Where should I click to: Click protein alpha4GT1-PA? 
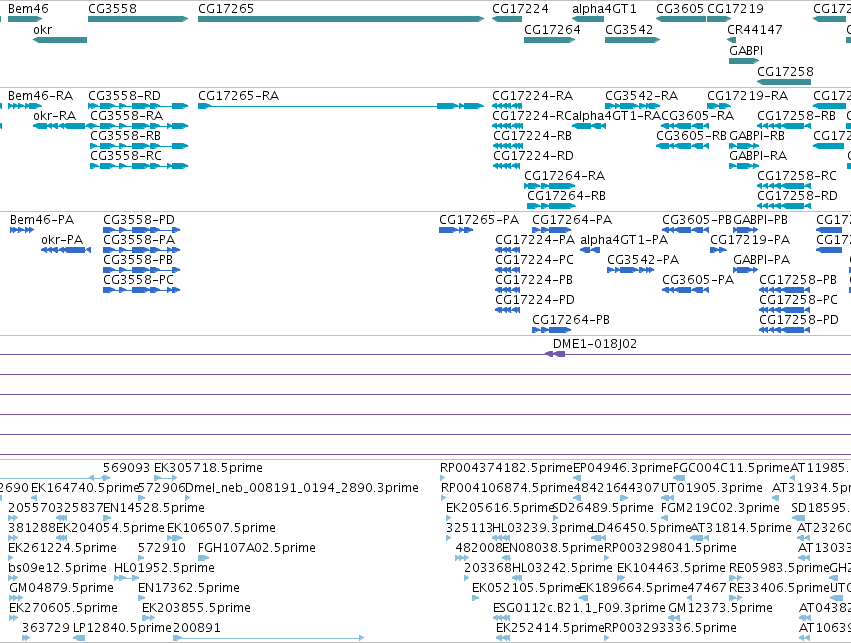[x=590, y=250]
